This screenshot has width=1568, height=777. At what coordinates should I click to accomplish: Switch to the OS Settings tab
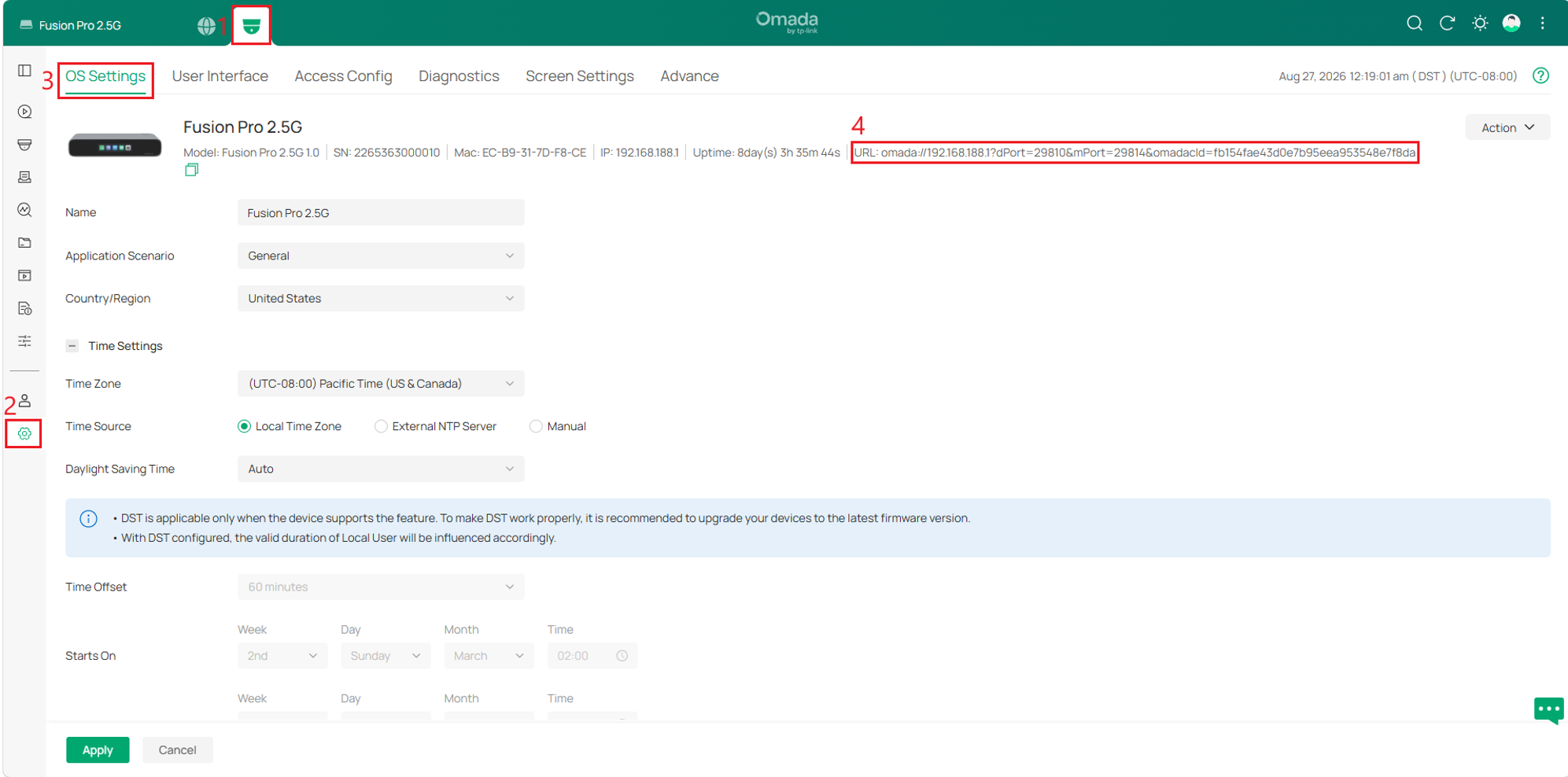tap(105, 76)
